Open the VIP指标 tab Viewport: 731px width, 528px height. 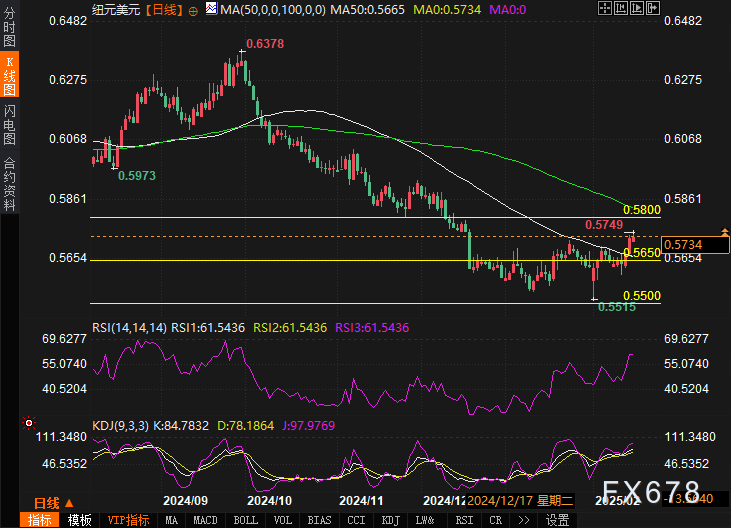coord(128,520)
